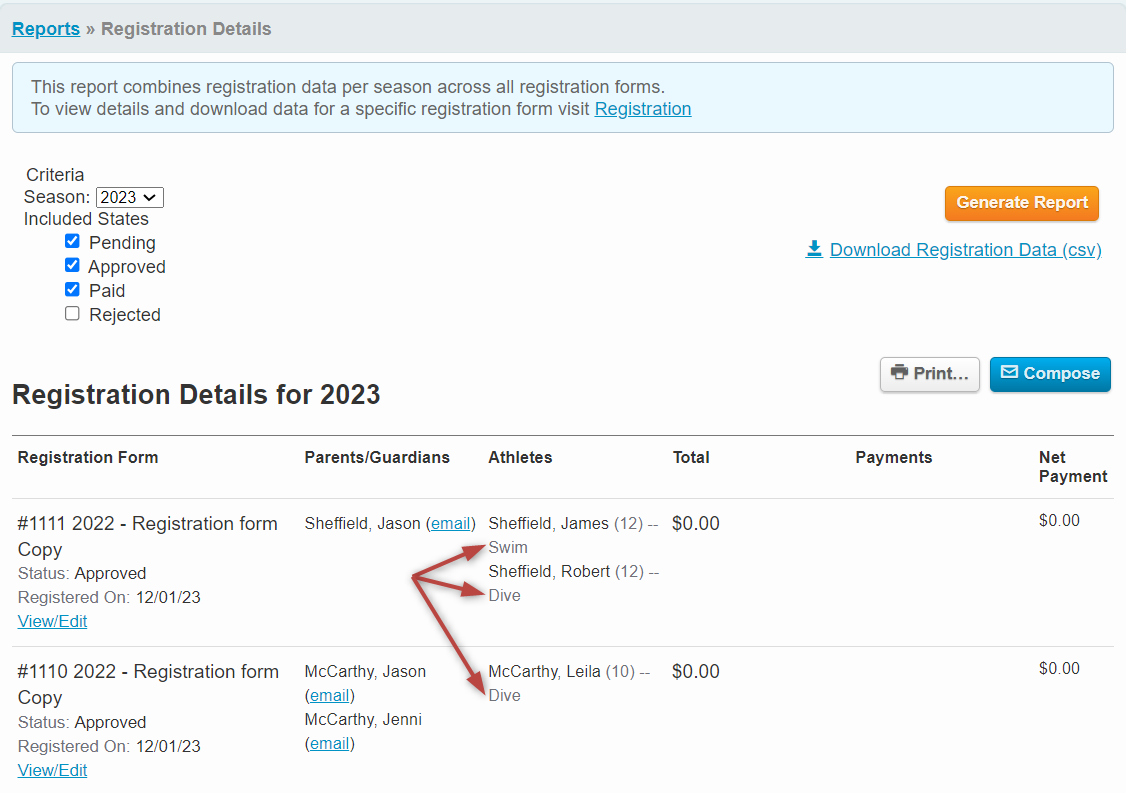
Task: Open Sheffield, Jason email link
Action: click(450, 524)
